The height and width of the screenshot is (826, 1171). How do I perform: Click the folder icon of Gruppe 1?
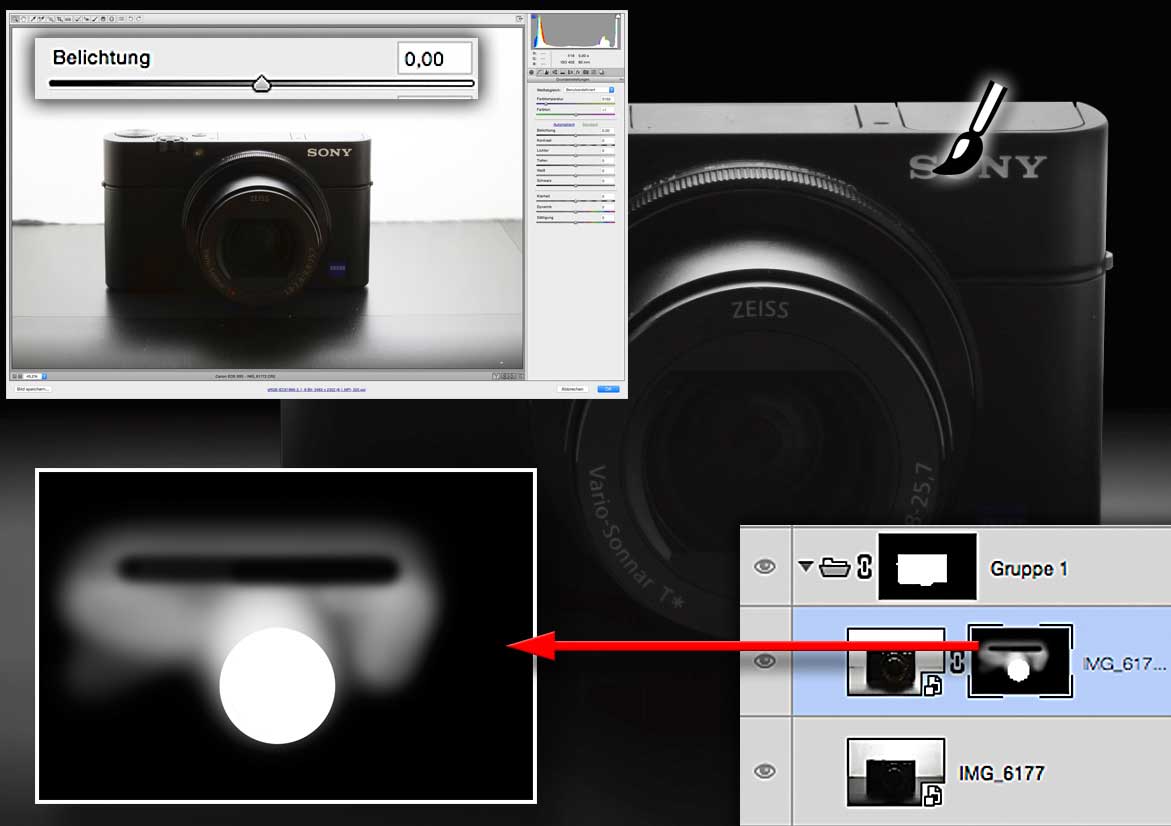[x=834, y=568]
